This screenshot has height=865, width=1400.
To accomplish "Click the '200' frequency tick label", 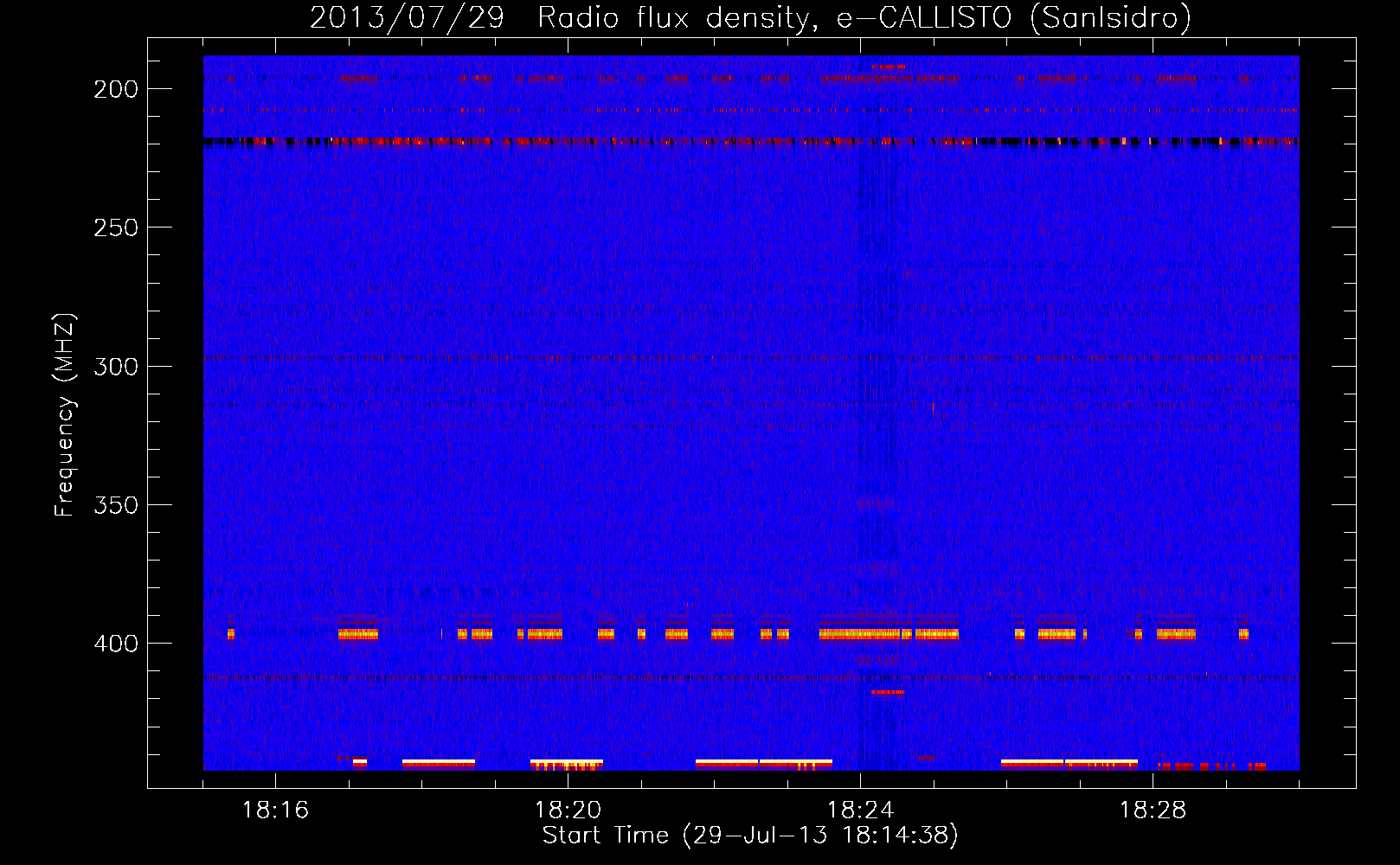I will 116,89.
